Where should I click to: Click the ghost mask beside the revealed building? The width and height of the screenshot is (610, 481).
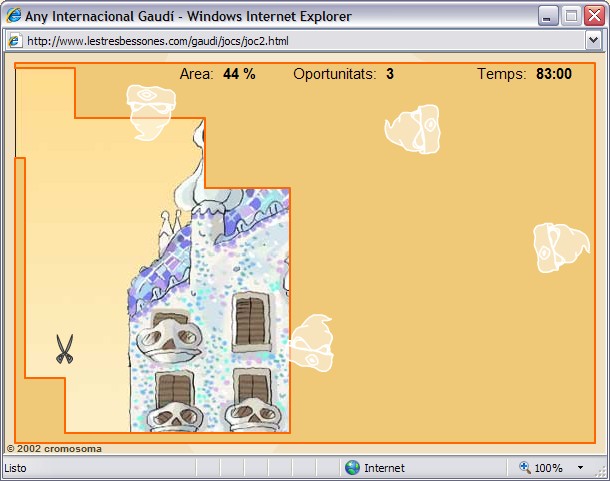click(x=311, y=343)
